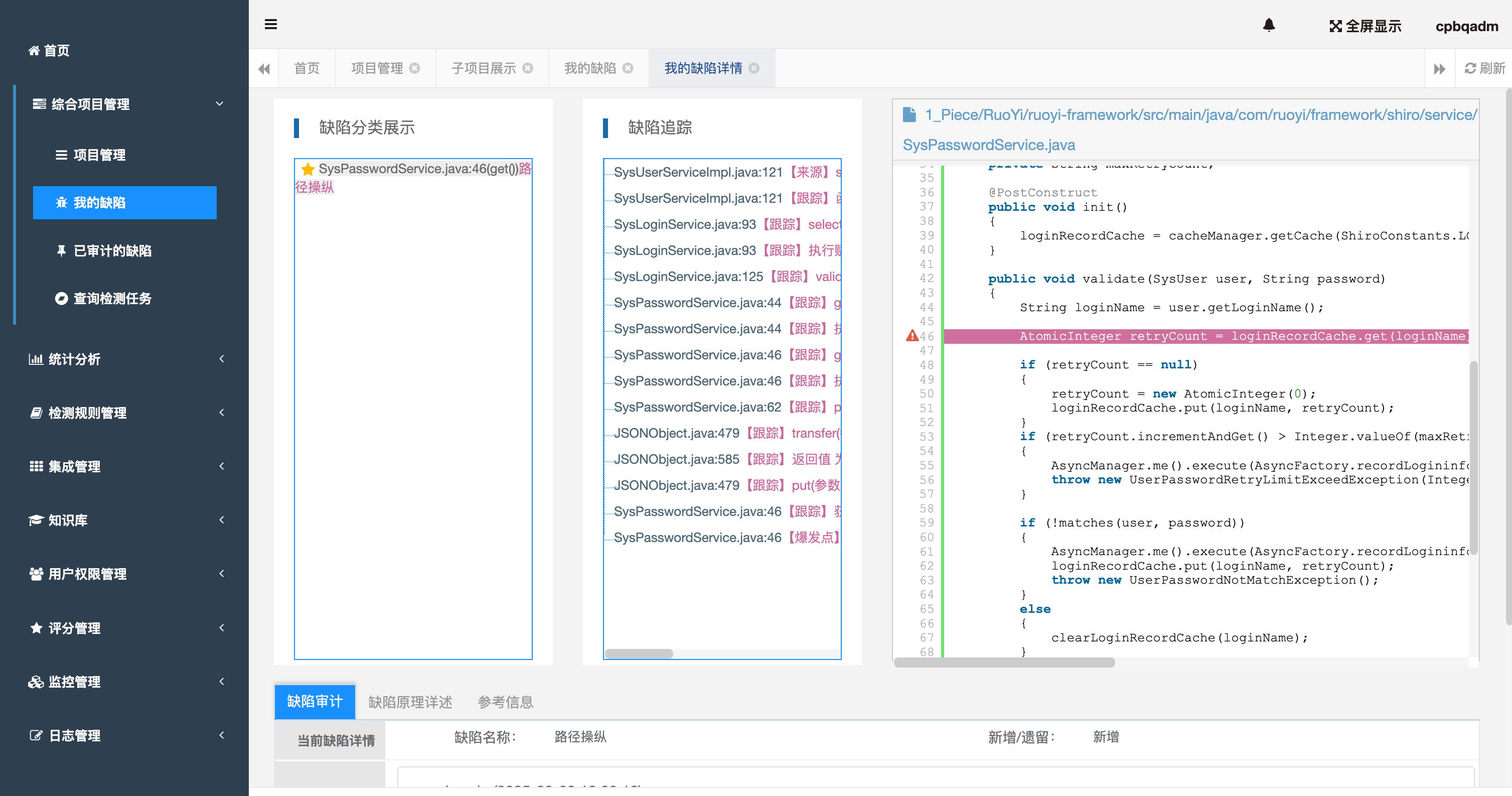
Task: Expand the 检测规则管理 menu chevron
Action: [221, 412]
